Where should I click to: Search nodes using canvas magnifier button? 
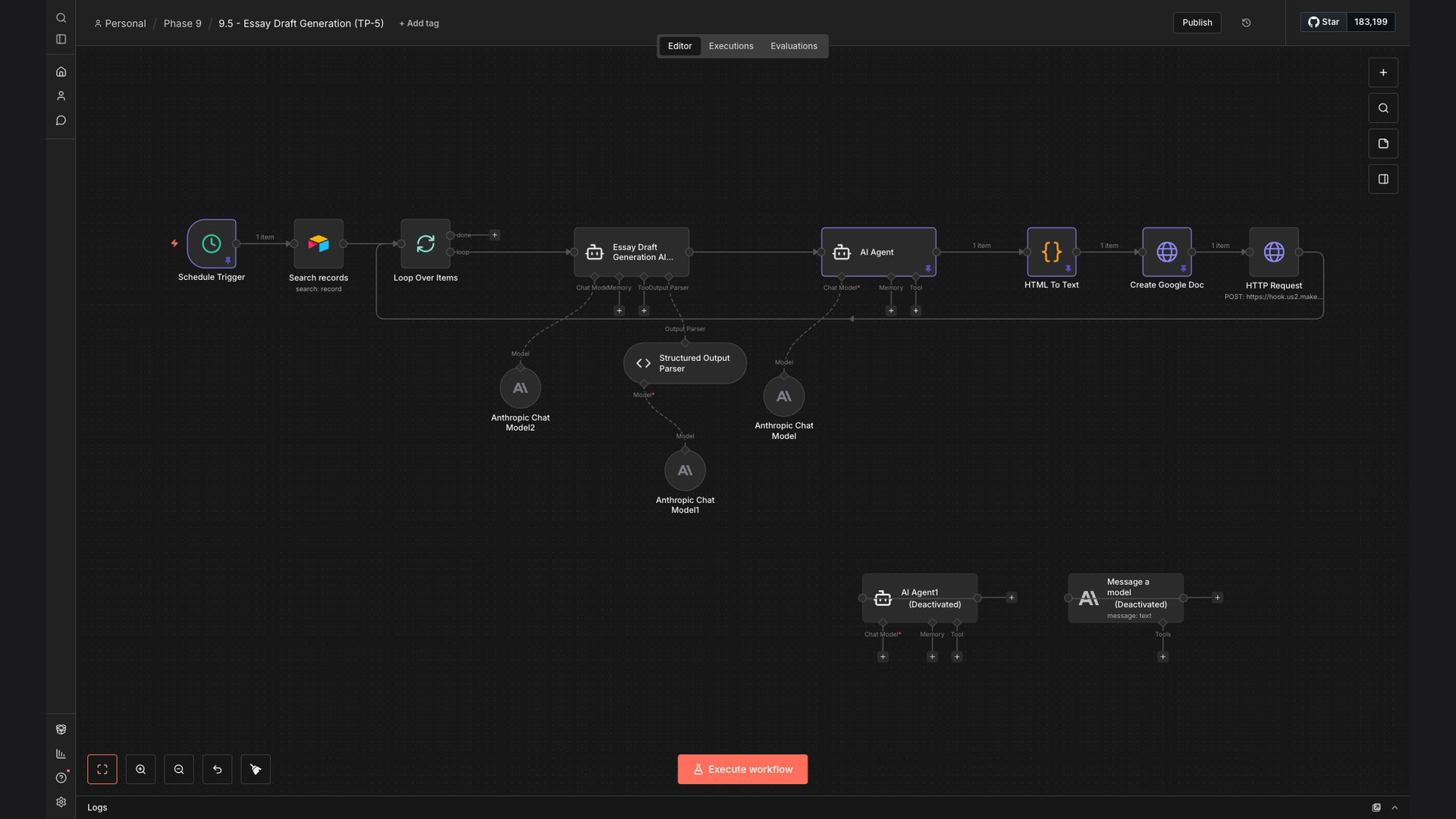(x=1382, y=108)
